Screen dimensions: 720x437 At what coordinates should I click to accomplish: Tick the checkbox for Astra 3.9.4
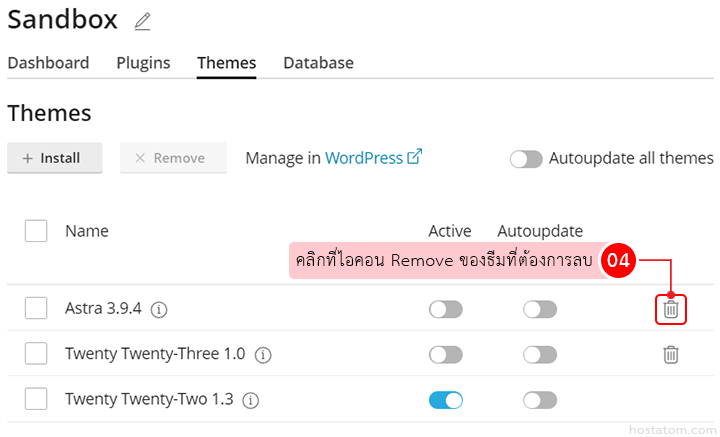(x=36, y=309)
